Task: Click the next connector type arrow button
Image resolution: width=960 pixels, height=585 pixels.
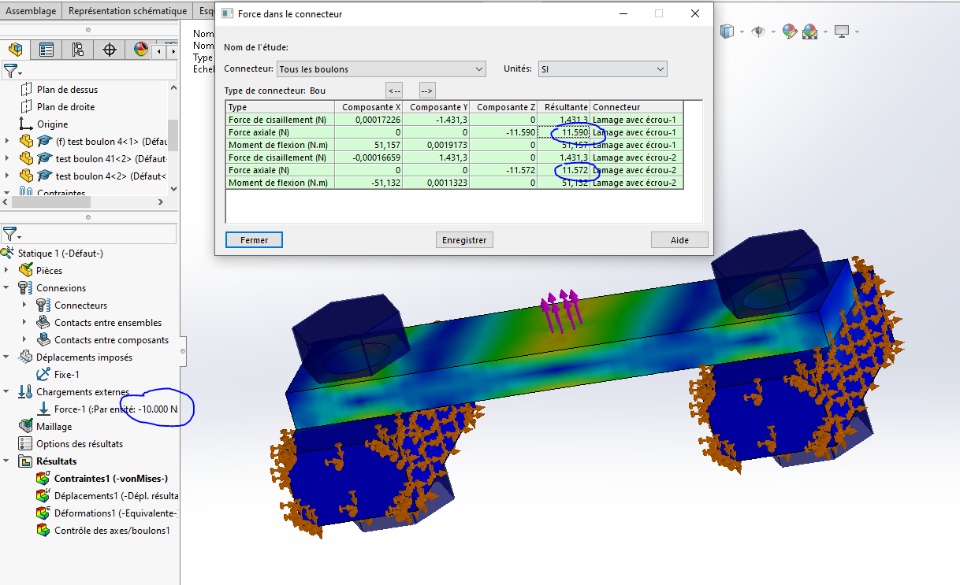Action: (x=427, y=91)
